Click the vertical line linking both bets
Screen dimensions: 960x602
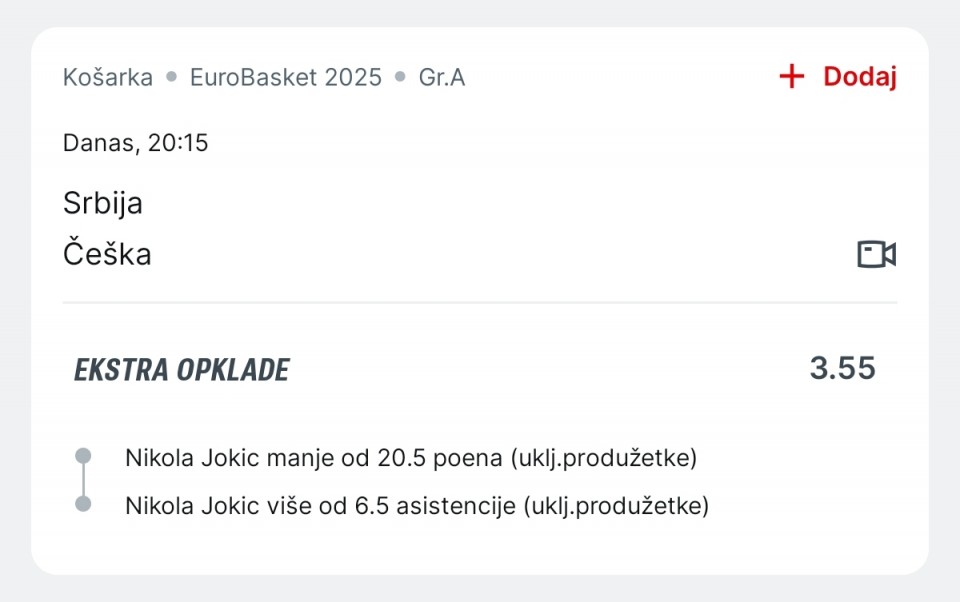[x=83, y=480]
